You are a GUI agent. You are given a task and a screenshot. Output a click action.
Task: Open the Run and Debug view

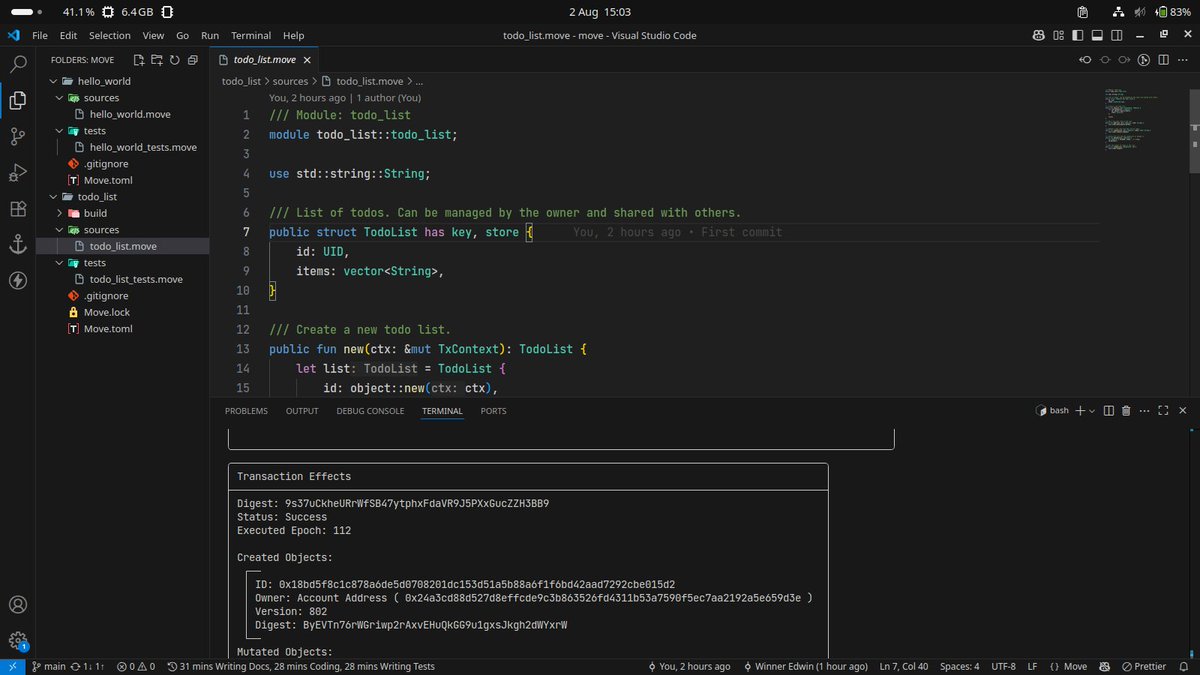click(x=17, y=173)
